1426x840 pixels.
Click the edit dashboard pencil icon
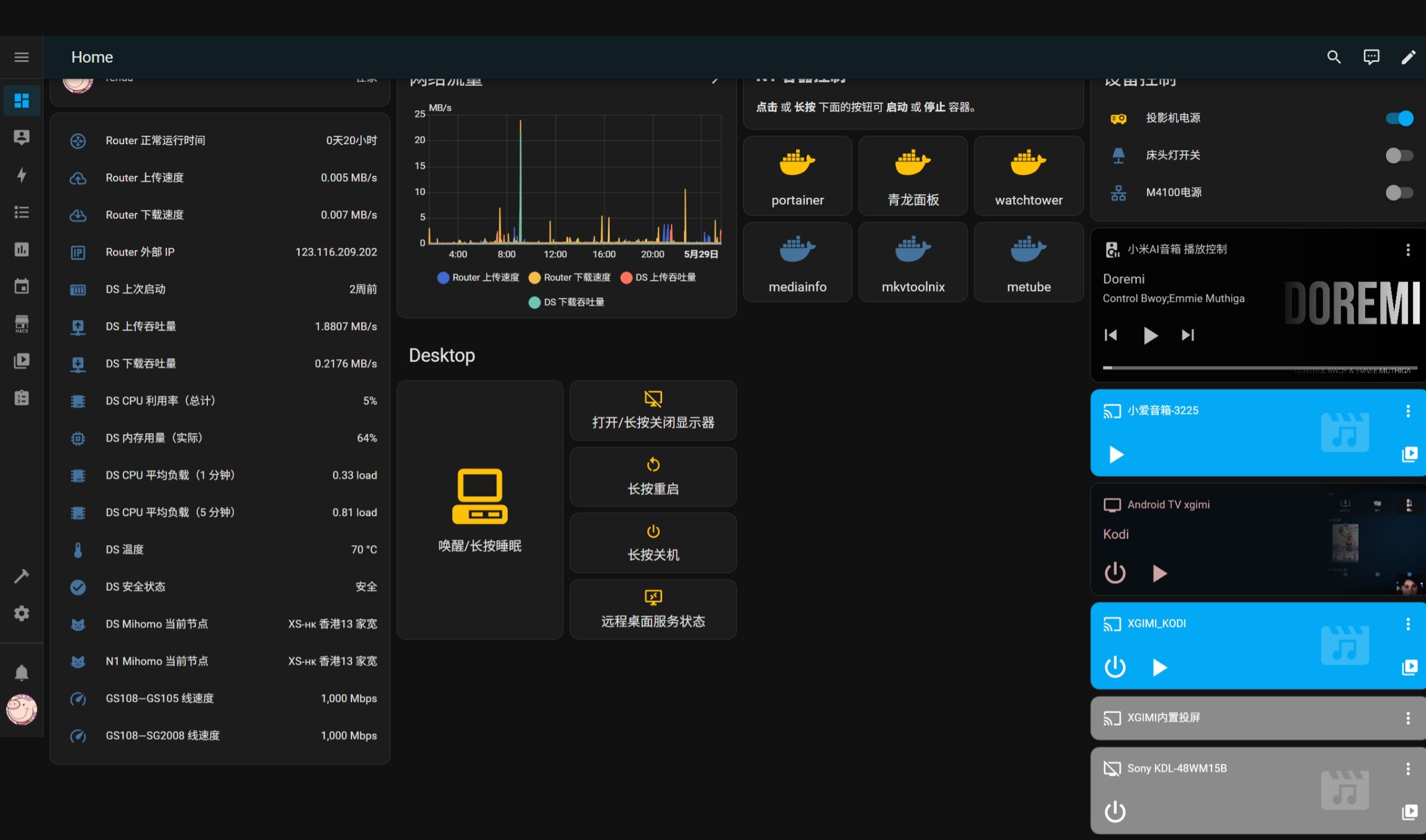(1408, 57)
